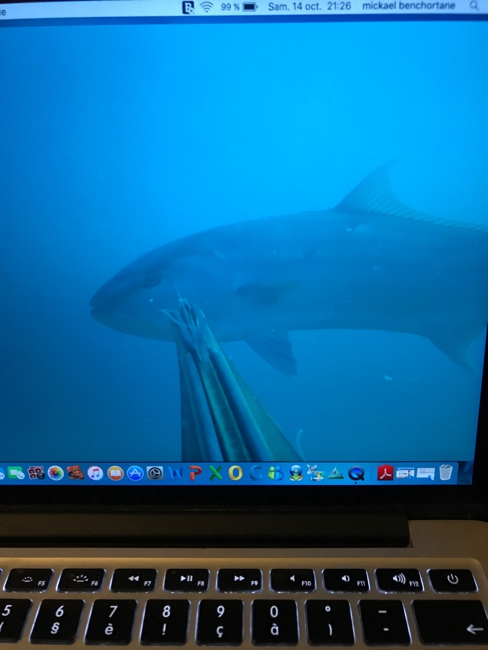Open Spotlight search magnifier
Viewport: 488px width, 650px height.
[x=474, y=5]
